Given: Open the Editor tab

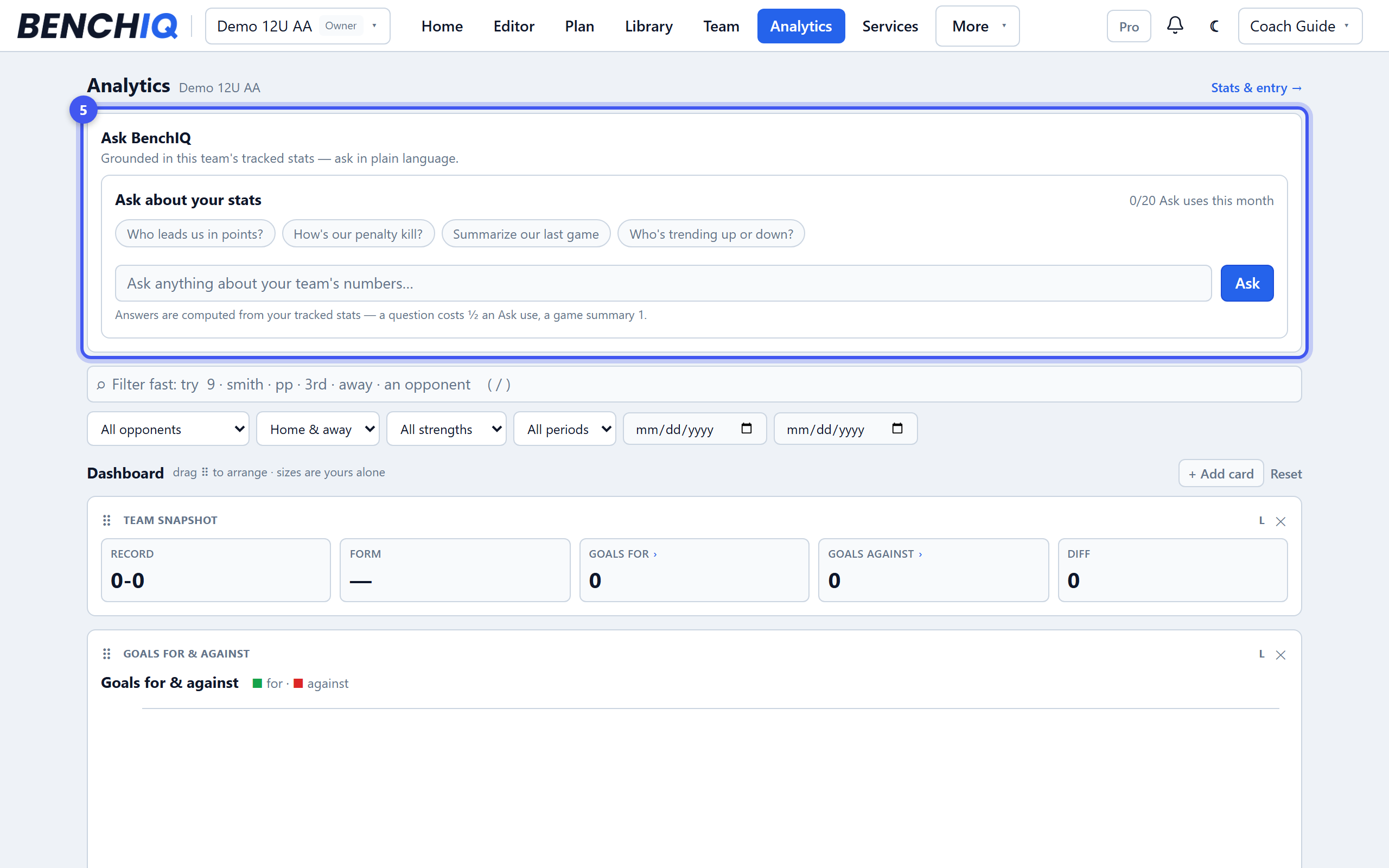Looking at the screenshot, I should coord(514,26).
